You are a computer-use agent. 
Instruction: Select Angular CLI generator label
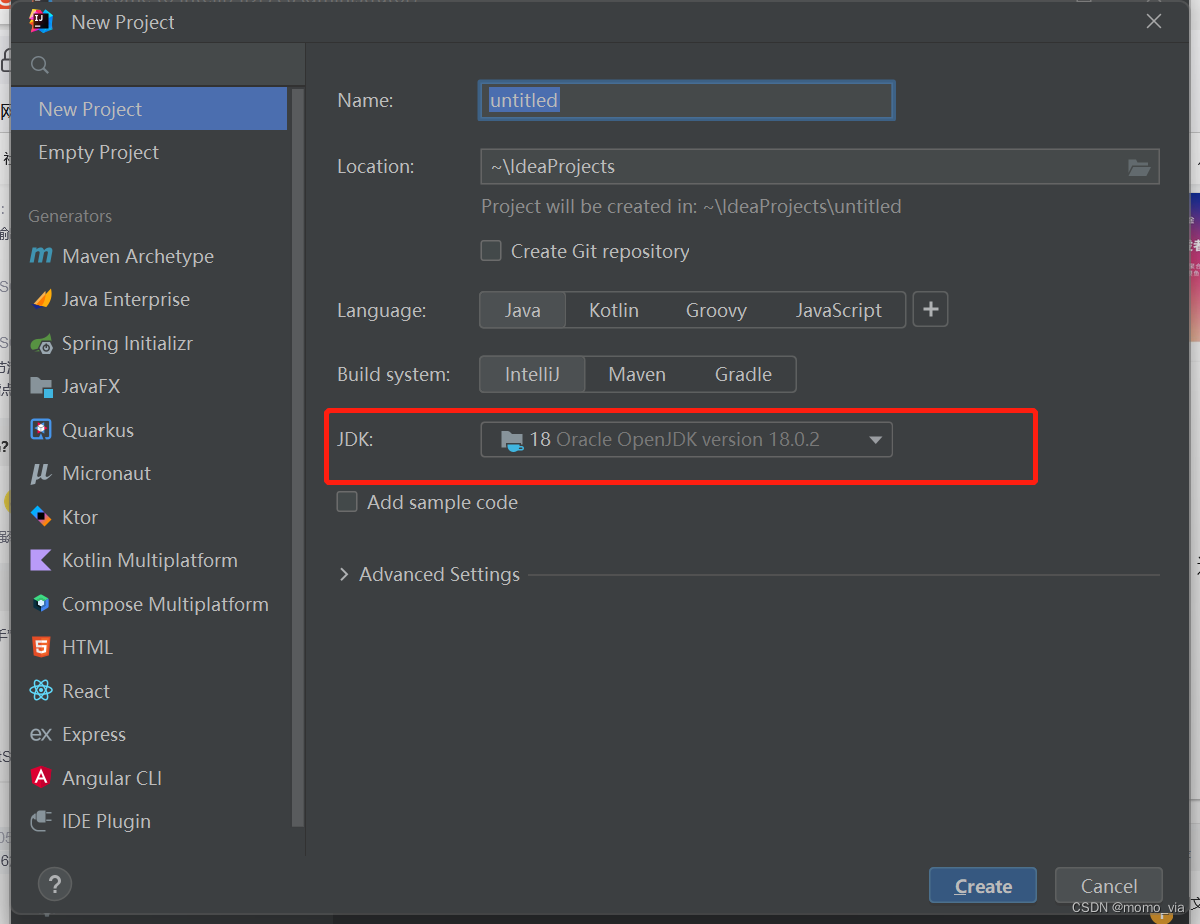tap(112, 778)
